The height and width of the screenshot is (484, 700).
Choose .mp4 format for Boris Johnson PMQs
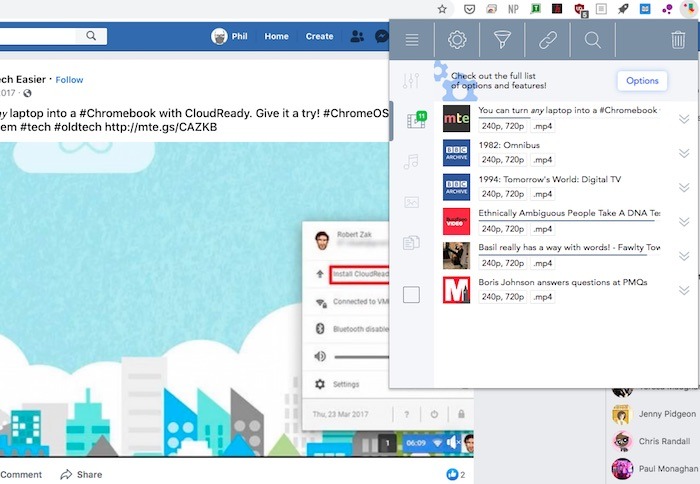(x=542, y=297)
